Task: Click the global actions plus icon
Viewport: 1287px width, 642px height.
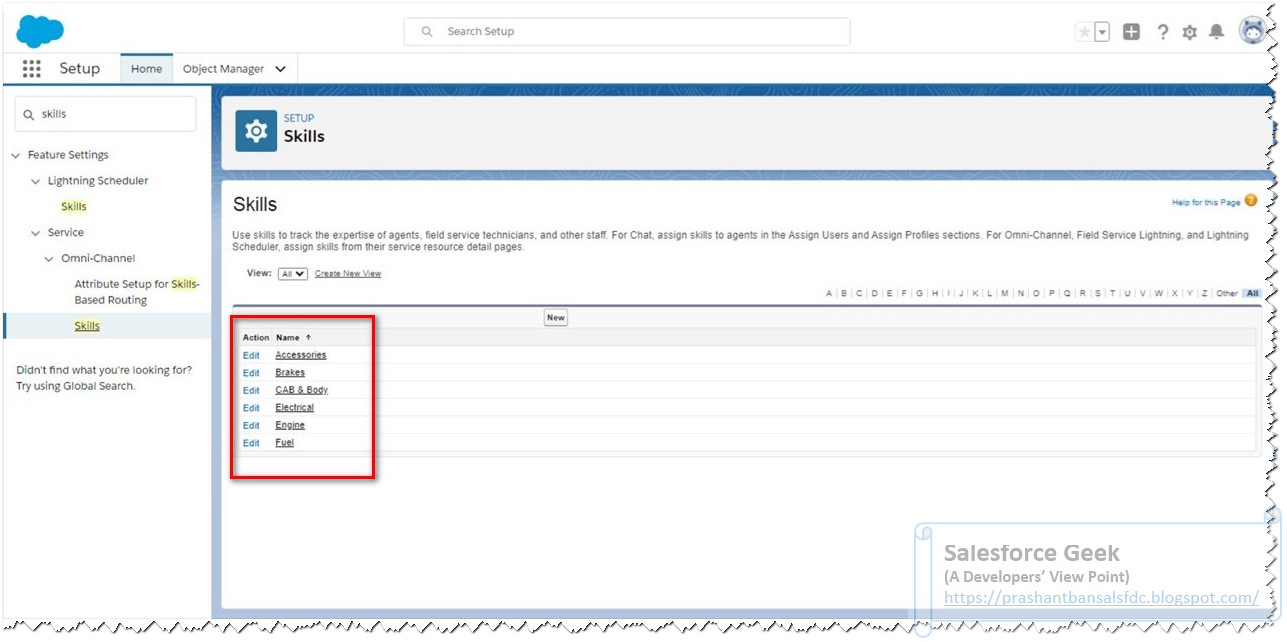Action: pyautogui.click(x=1131, y=32)
